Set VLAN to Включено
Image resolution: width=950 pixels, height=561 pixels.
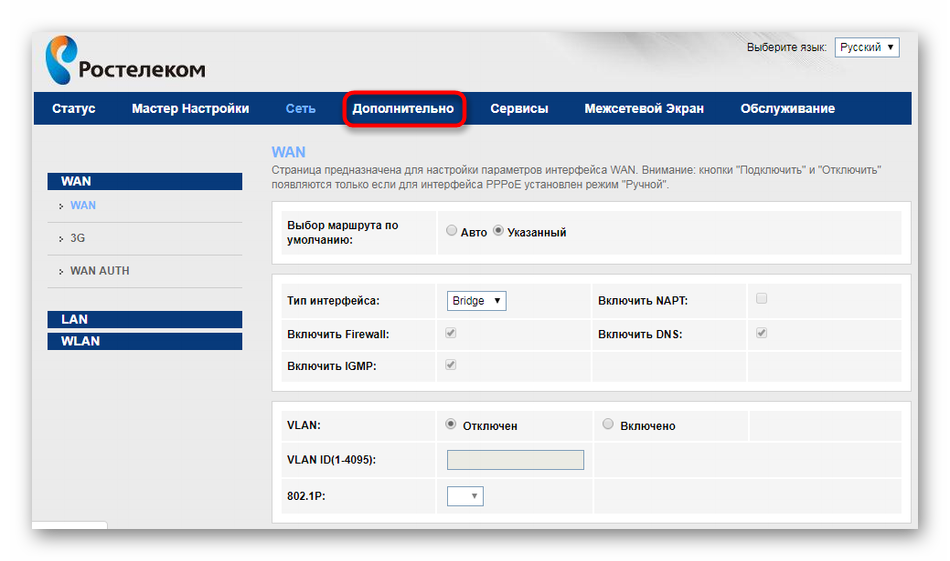608,425
